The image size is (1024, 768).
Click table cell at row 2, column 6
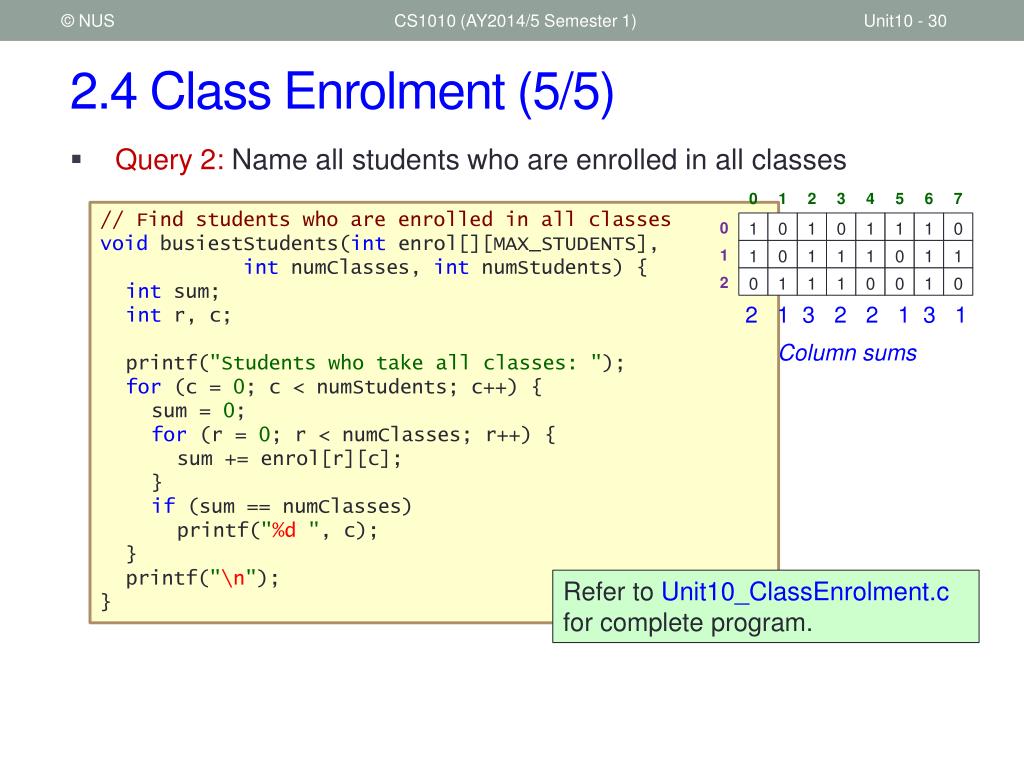[929, 283]
